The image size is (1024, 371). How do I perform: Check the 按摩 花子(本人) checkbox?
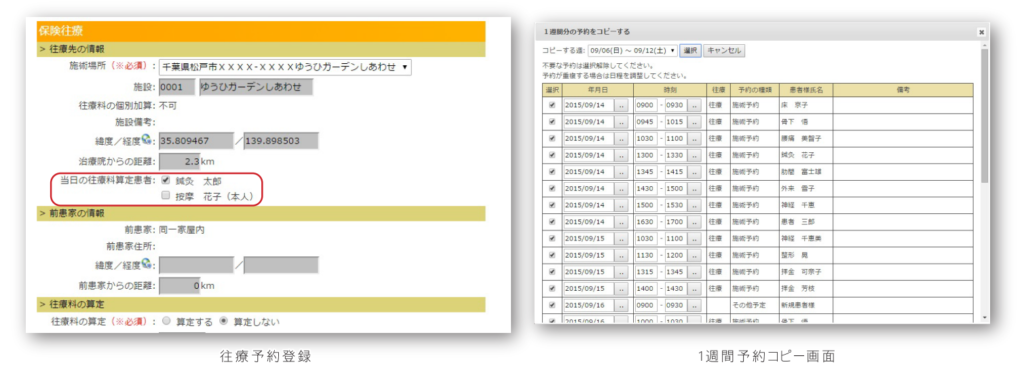point(166,195)
